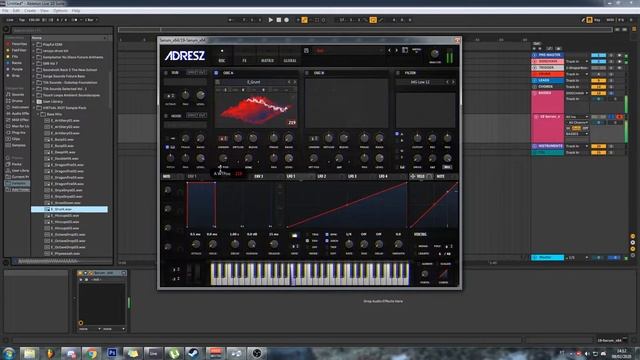640x360 pixels.
Task: Toggle the OSC A enable switch
Action: point(216,73)
